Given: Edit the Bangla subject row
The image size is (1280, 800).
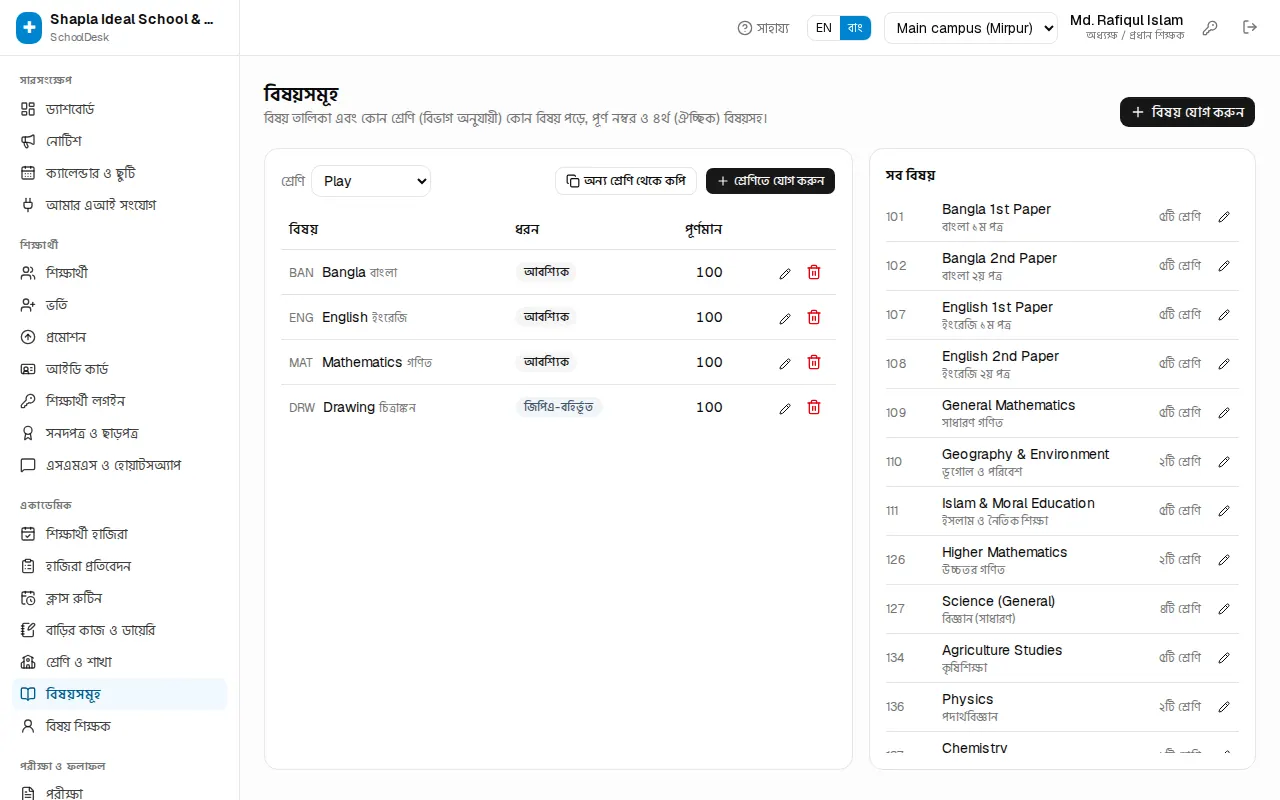Looking at the screenshot, I should click(785, 273).
